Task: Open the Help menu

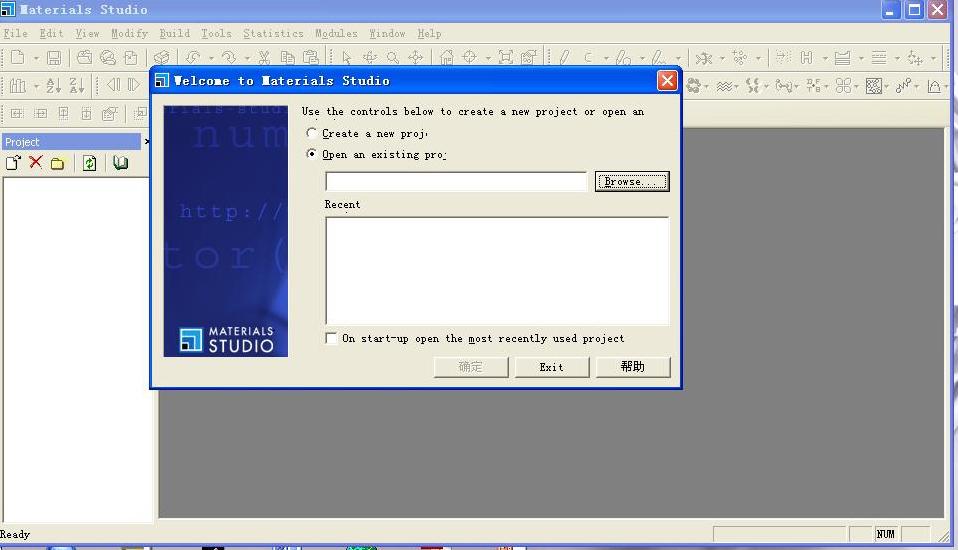Action: tap(429, 33)
